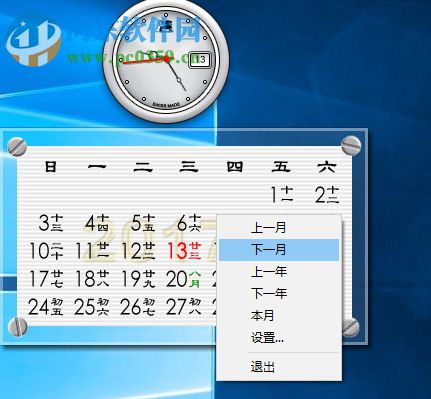Click the site logo icon on desktop

[34, 42]
